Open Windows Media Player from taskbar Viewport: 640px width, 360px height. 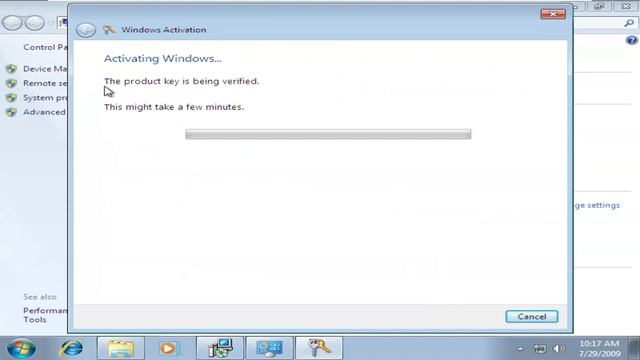168,349
